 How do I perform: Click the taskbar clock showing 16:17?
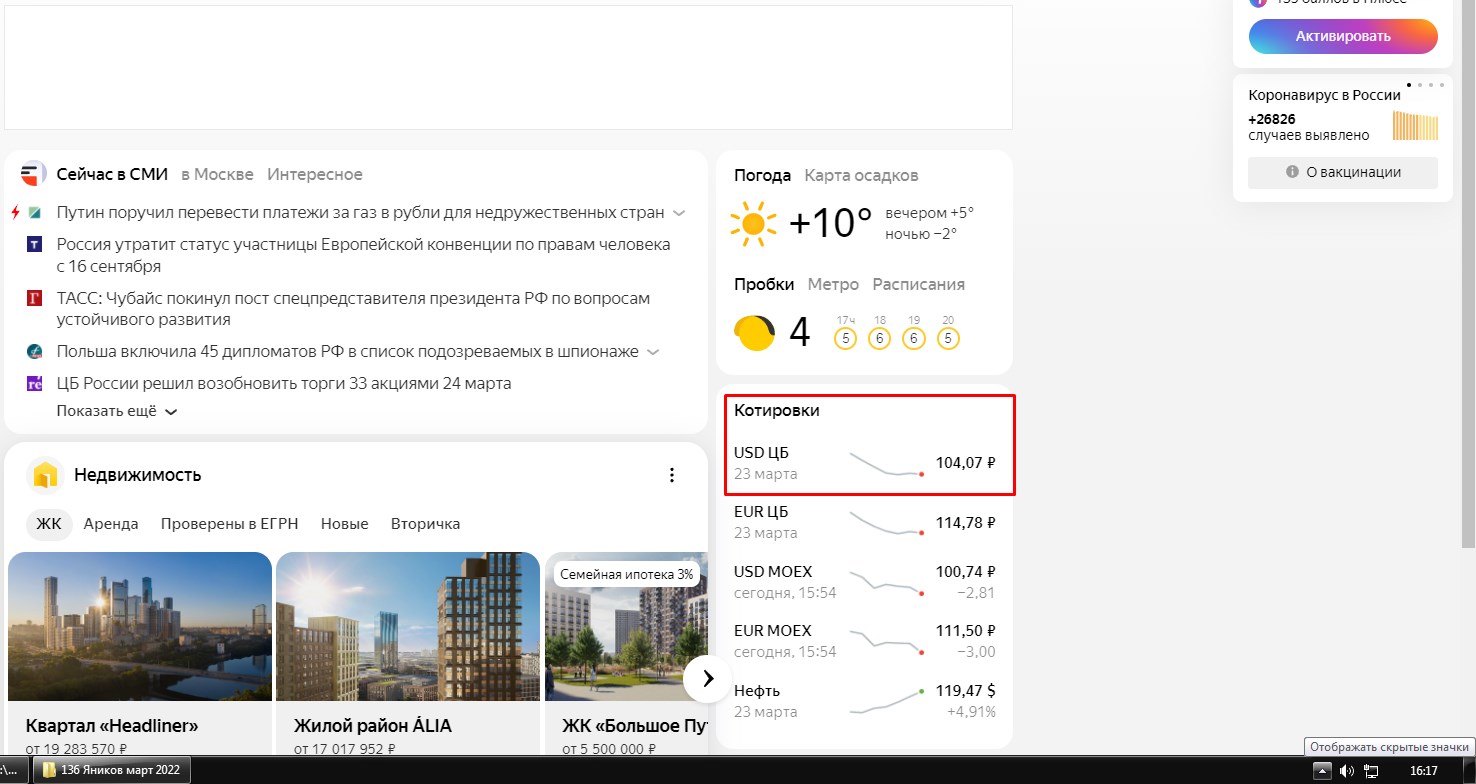[1423, 771]
